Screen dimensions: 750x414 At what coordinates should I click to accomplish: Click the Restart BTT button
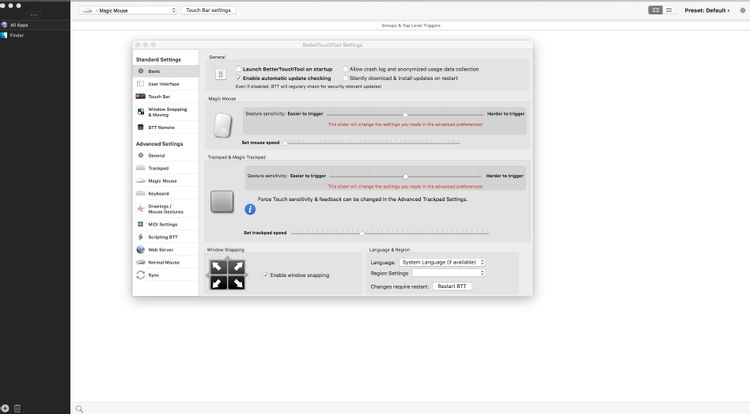click(452, 286)
